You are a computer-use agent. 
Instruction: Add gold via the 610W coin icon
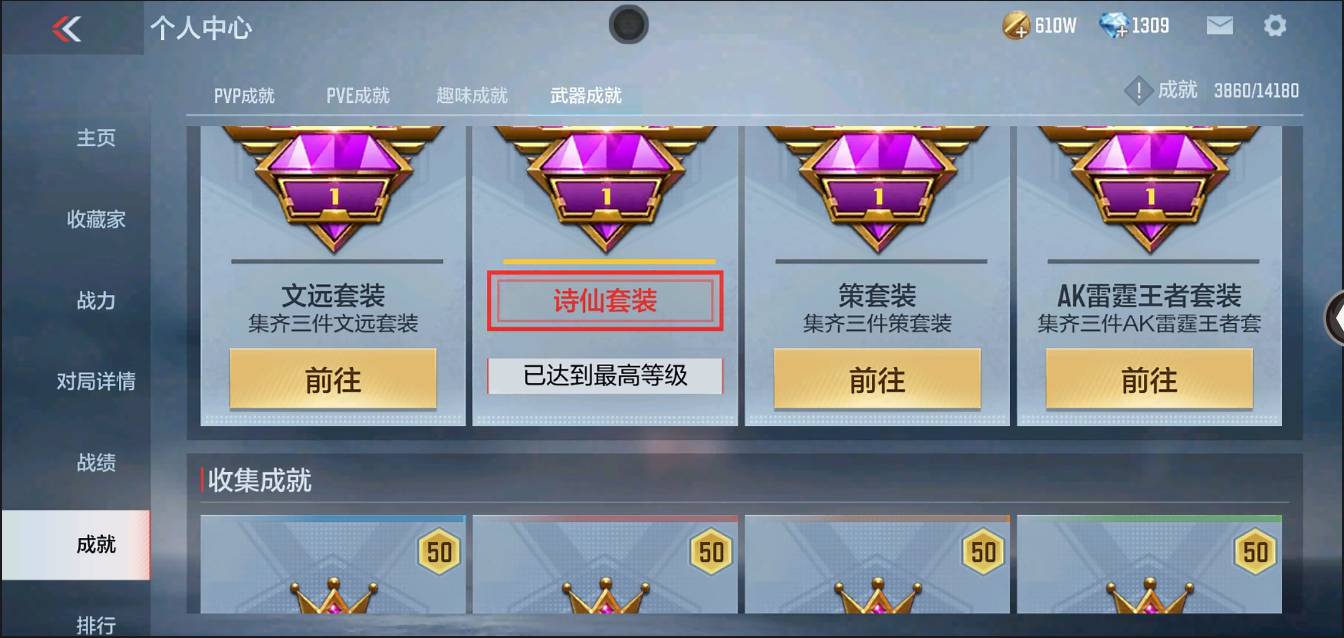pos(1016,26)
